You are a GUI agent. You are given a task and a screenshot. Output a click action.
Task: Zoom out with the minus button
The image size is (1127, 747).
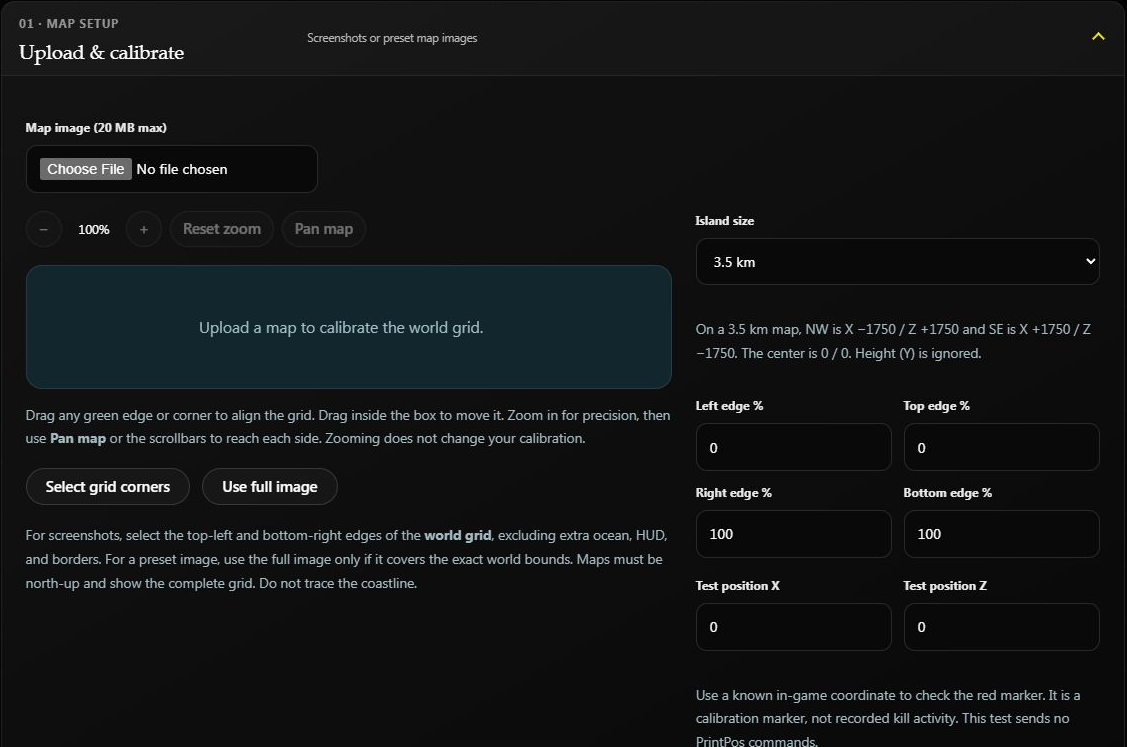tap(44, 229)
